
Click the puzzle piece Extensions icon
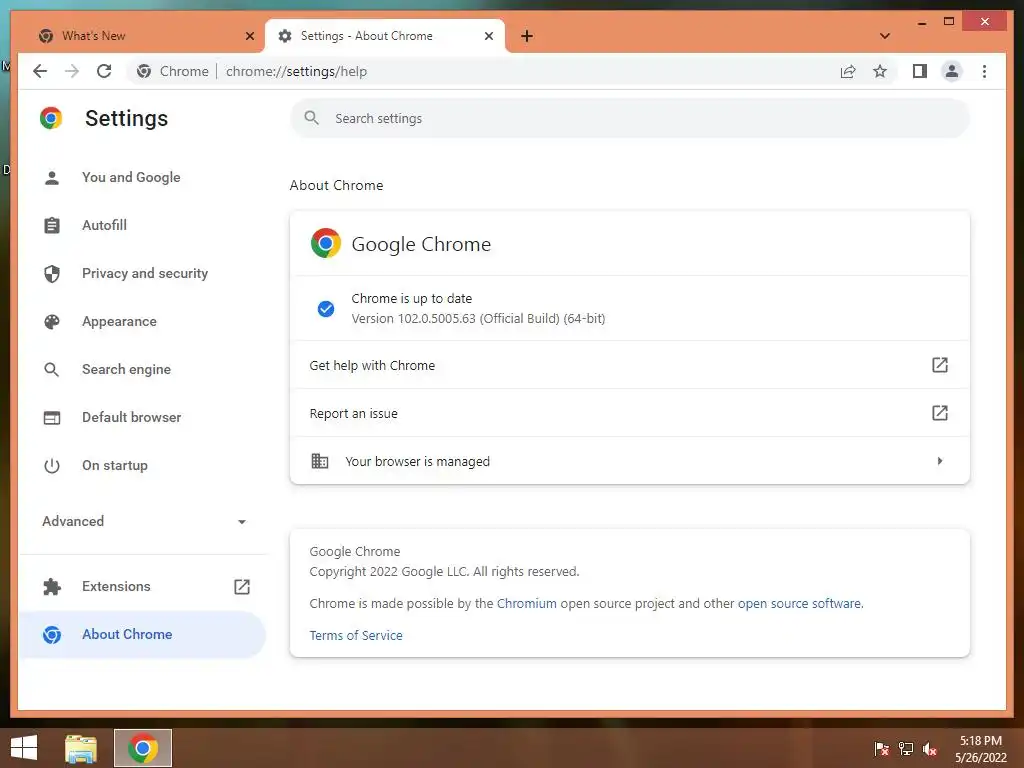point(52,586)
